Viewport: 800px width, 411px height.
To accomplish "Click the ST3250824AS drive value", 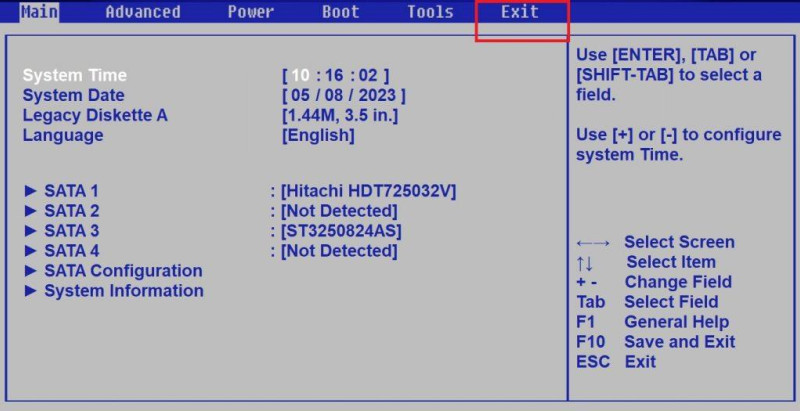I will 341,230.
